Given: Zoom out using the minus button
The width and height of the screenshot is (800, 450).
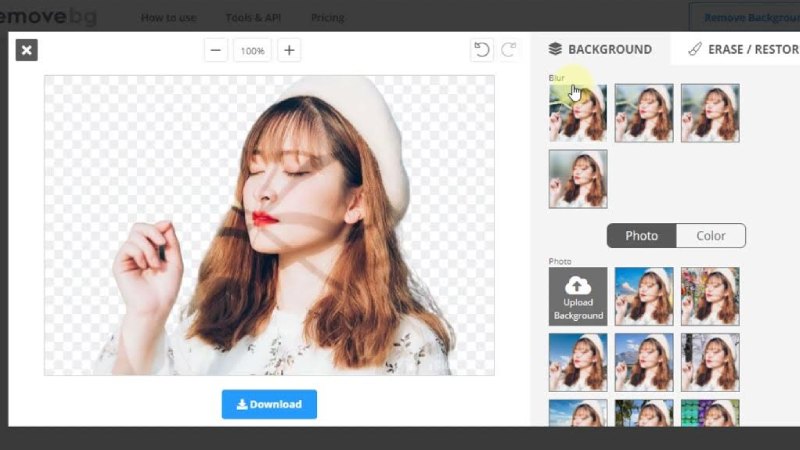Looking at the screenshot, I should point(216,50).
